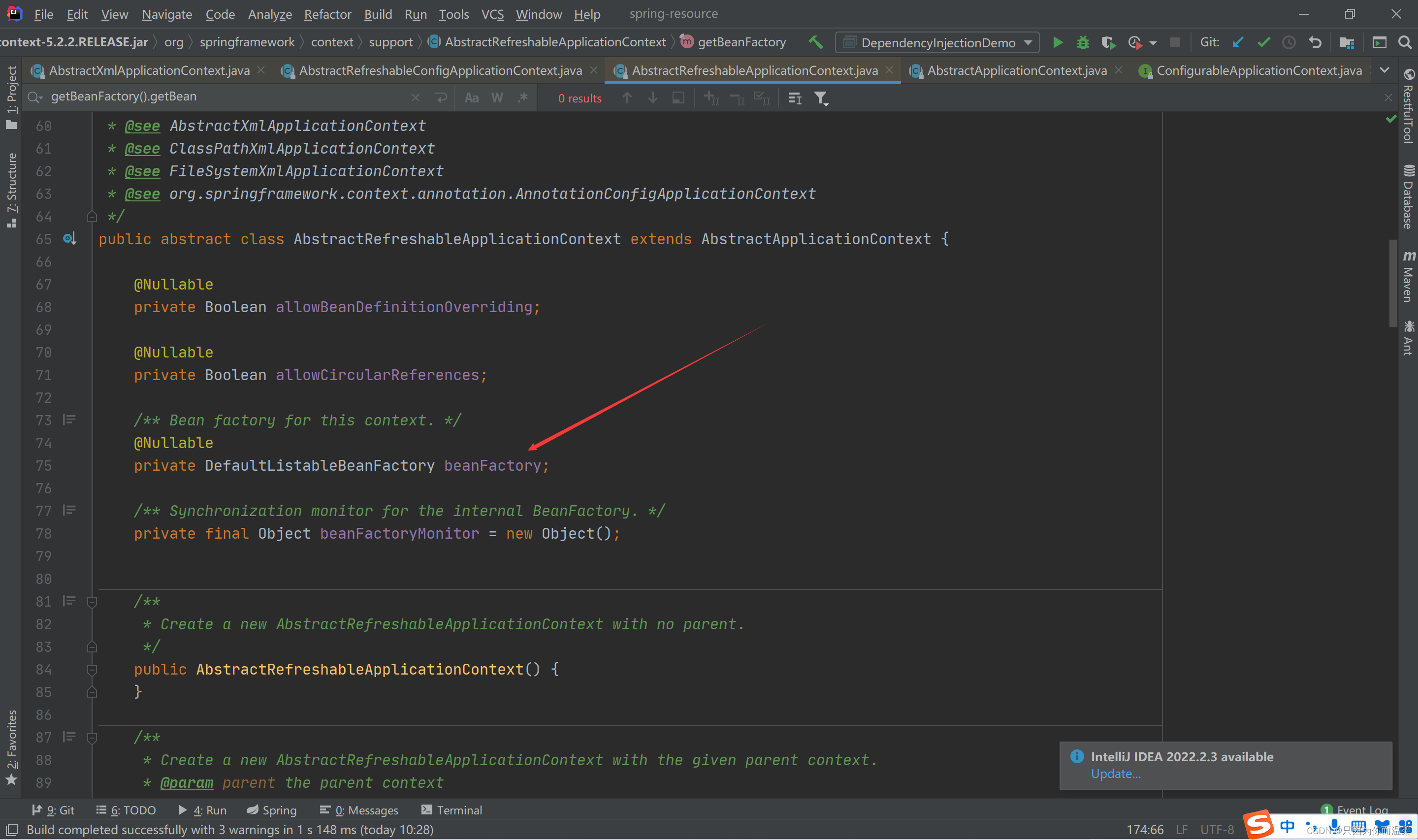Click the green Run button
The width and height of the screenshot is (1418, 840).
[1057, 42]
